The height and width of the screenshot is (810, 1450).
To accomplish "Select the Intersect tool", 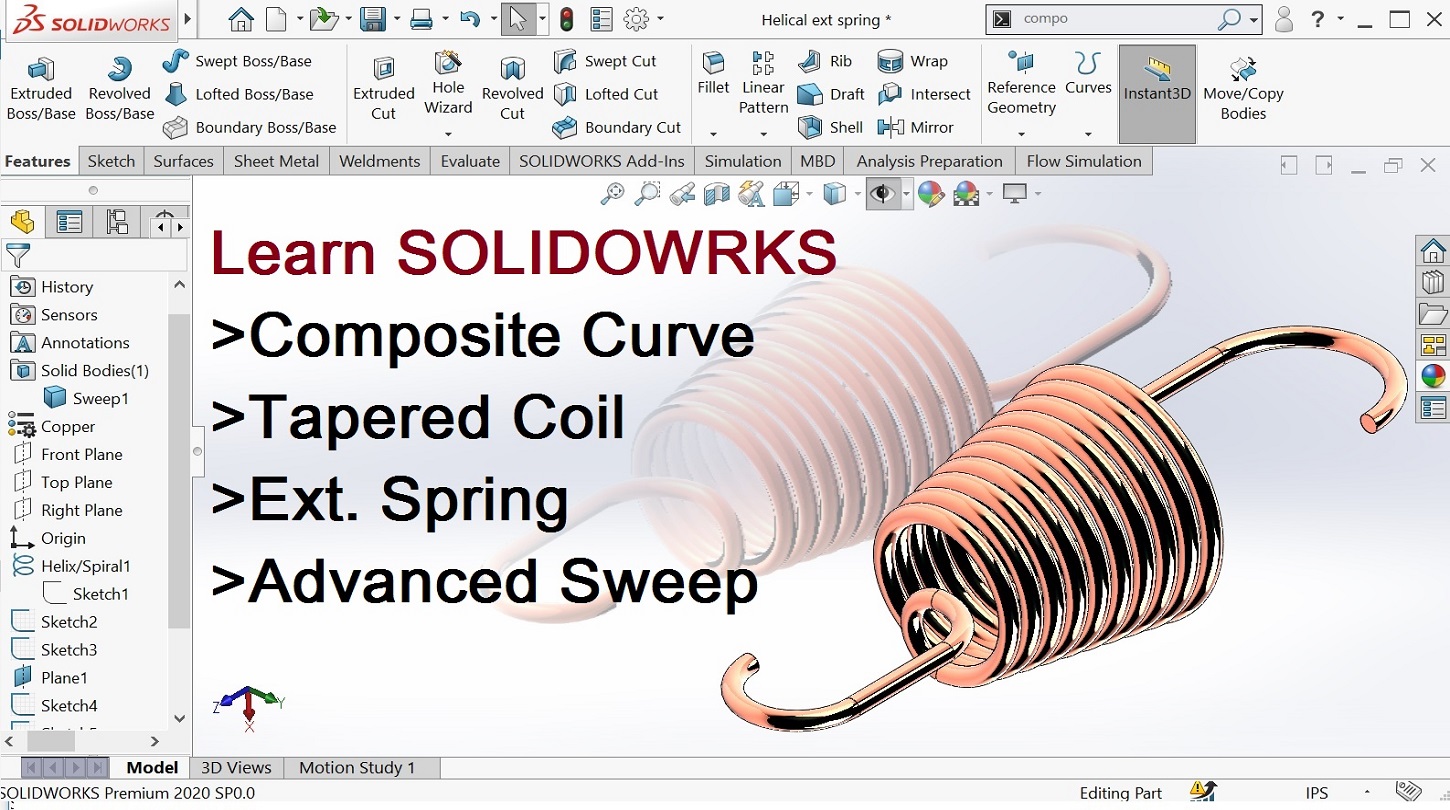I will 924,94.
